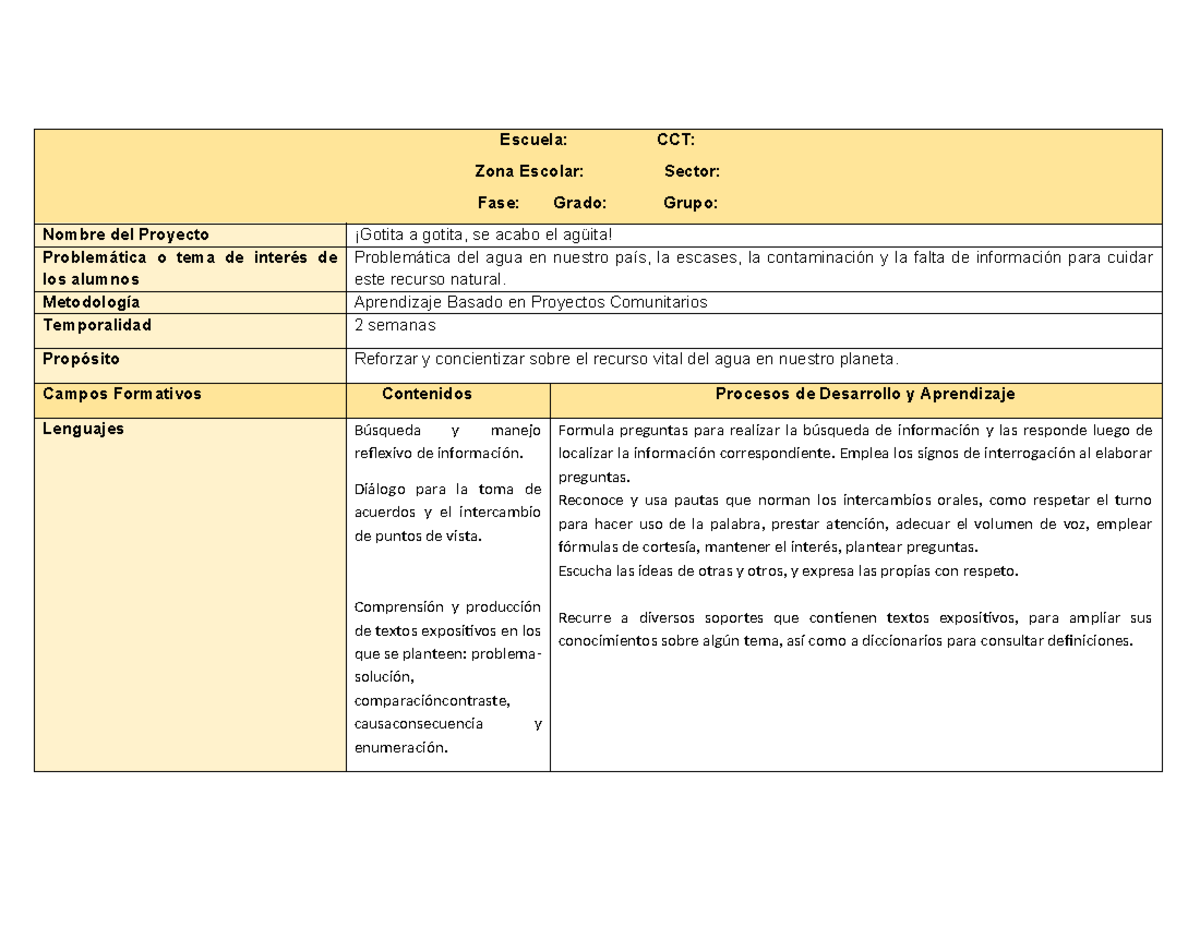The image size is (1200, 927).
Task: Click the 2 semanas cell
Action: (x=754, y=329)
